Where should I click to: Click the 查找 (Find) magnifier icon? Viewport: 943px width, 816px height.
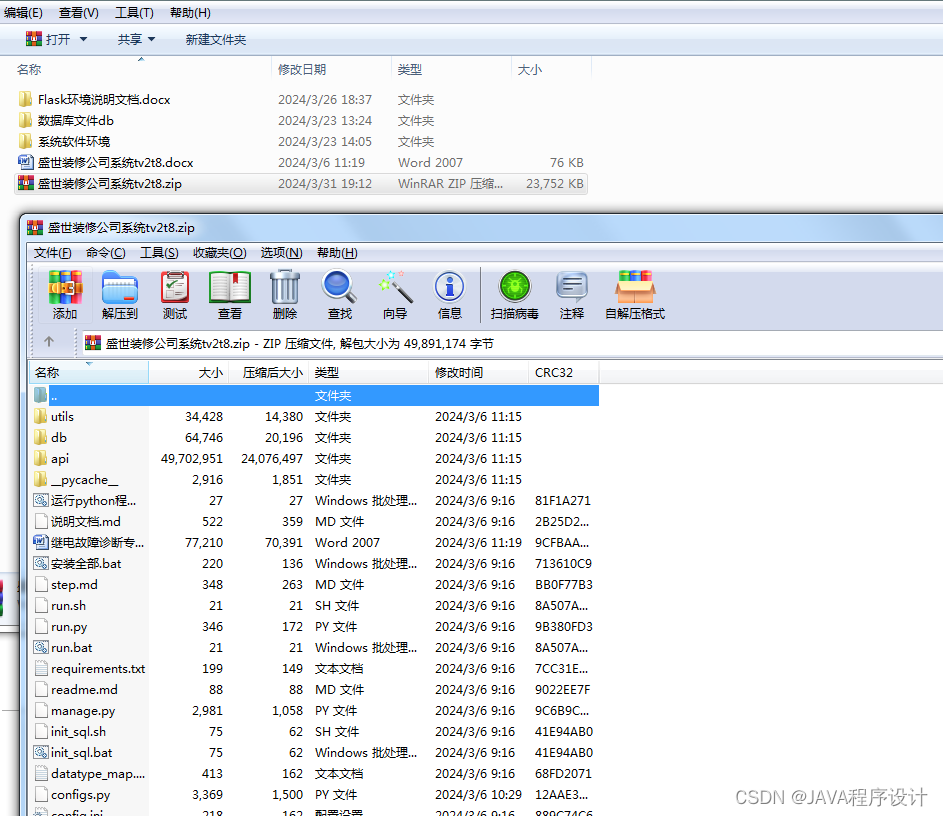pos(340,295)
